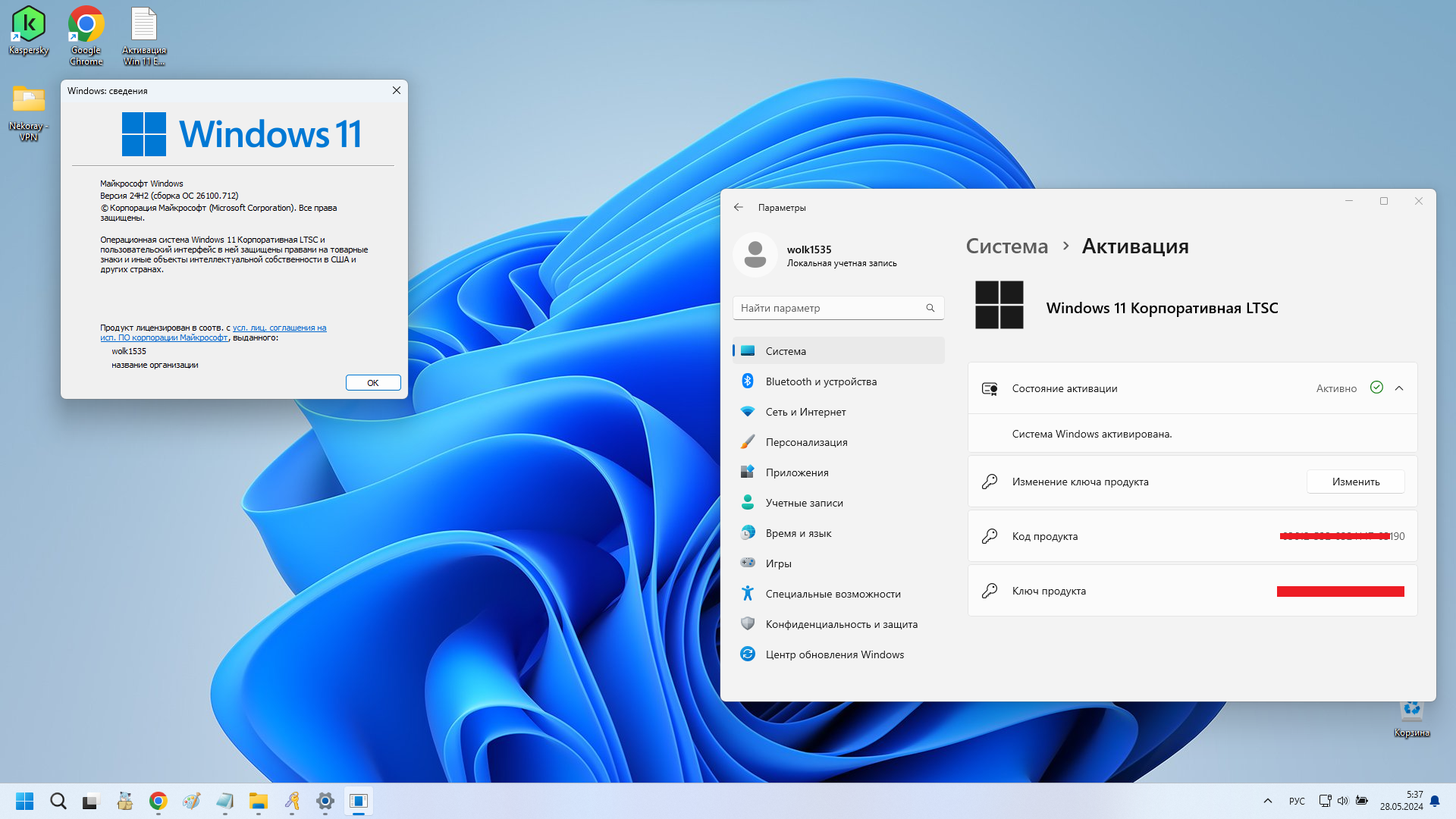Click the РУС language switcher
This screenshot has width=1456, height=819.
point(1297,801)
